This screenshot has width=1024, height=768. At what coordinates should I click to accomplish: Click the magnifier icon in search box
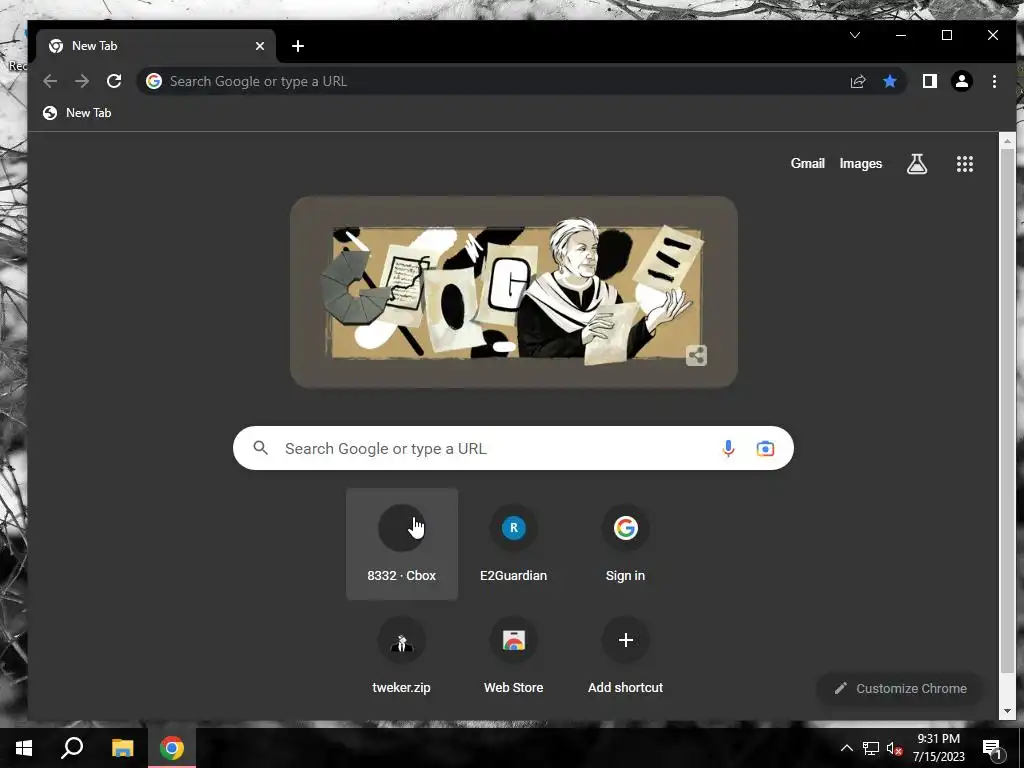tap(261, 448)
